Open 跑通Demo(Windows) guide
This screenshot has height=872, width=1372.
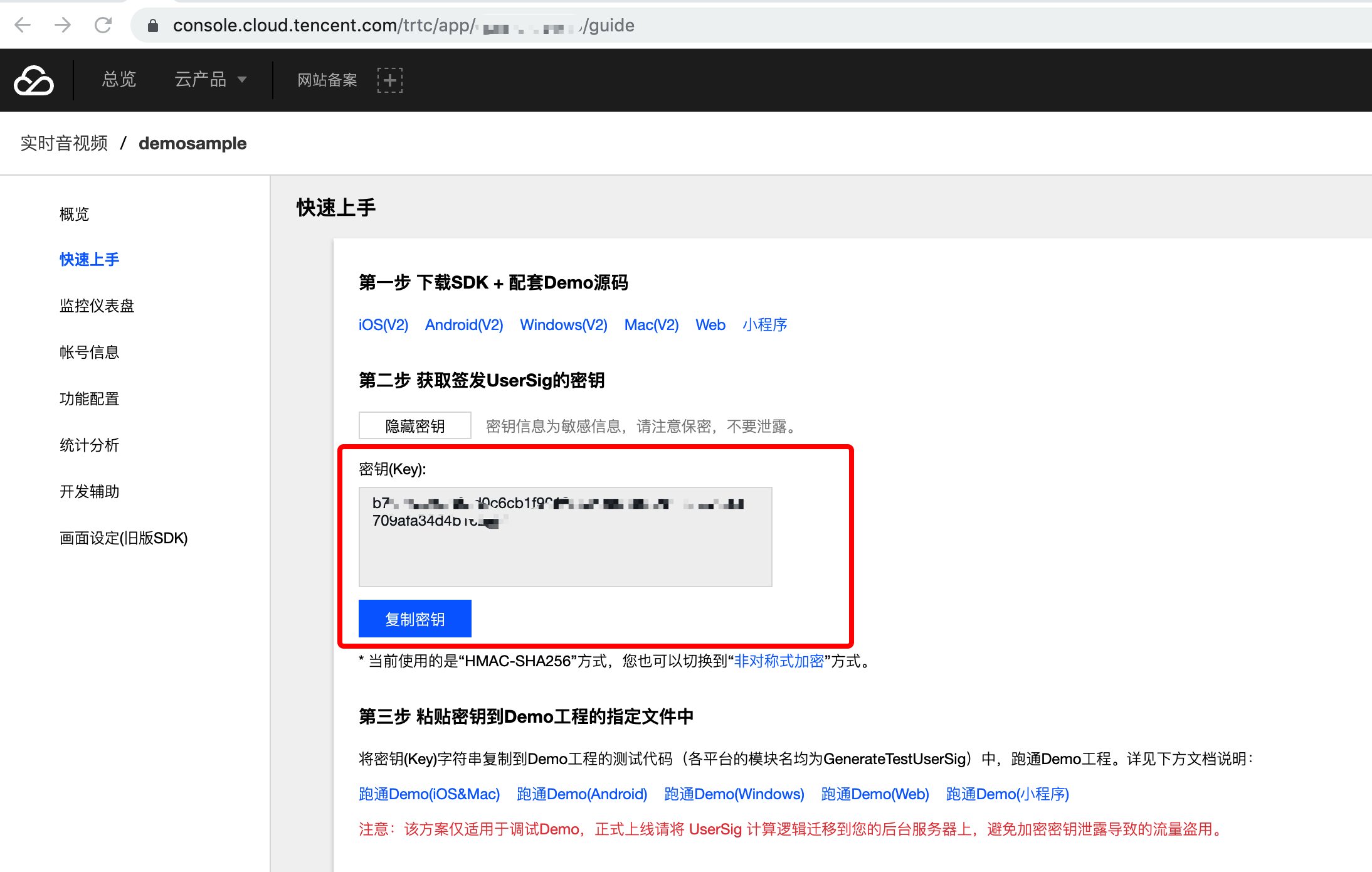734,794
